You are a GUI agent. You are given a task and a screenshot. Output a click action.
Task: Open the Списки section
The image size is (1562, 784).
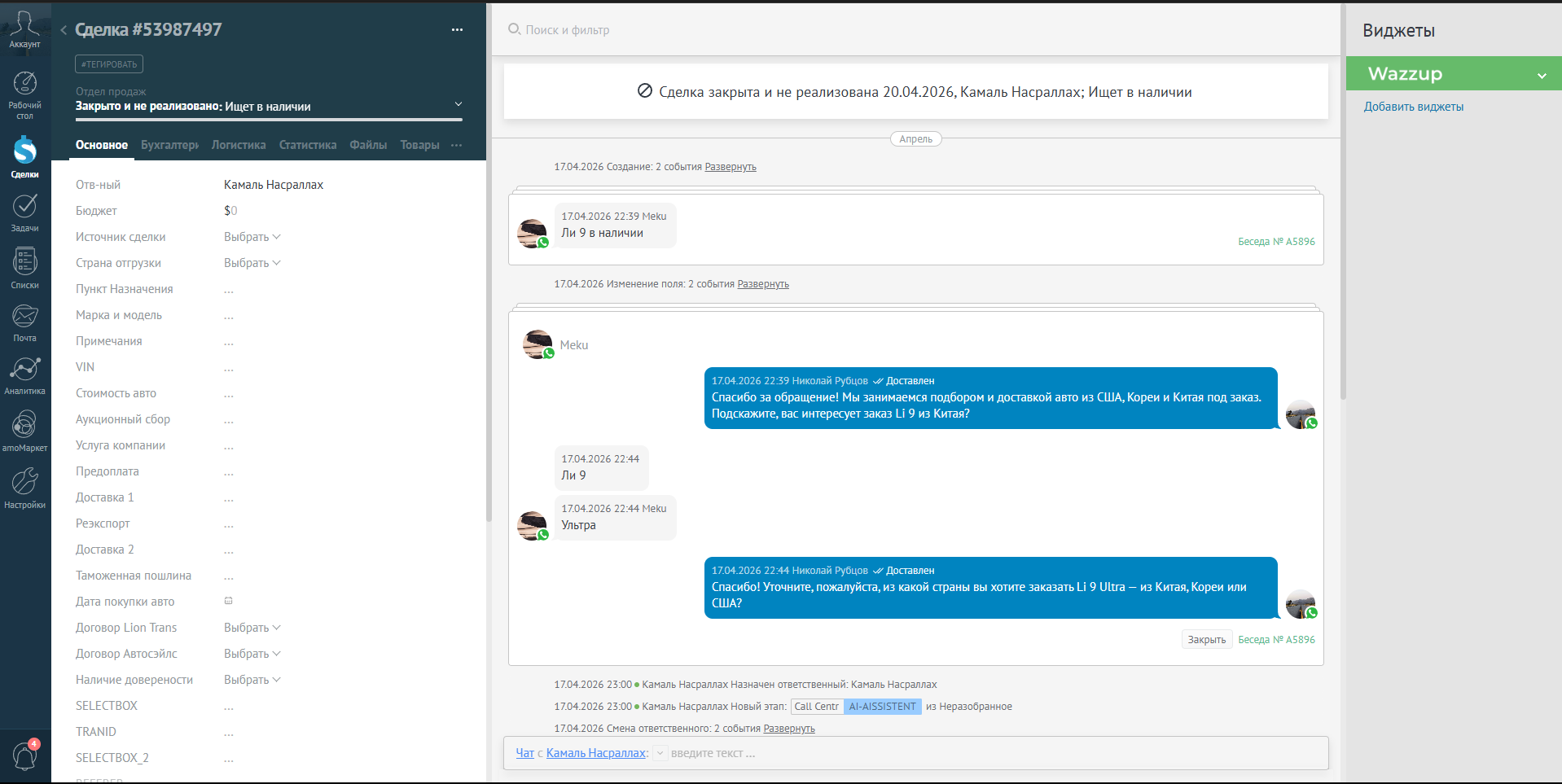pyautogui.click(x=24, y=269)
